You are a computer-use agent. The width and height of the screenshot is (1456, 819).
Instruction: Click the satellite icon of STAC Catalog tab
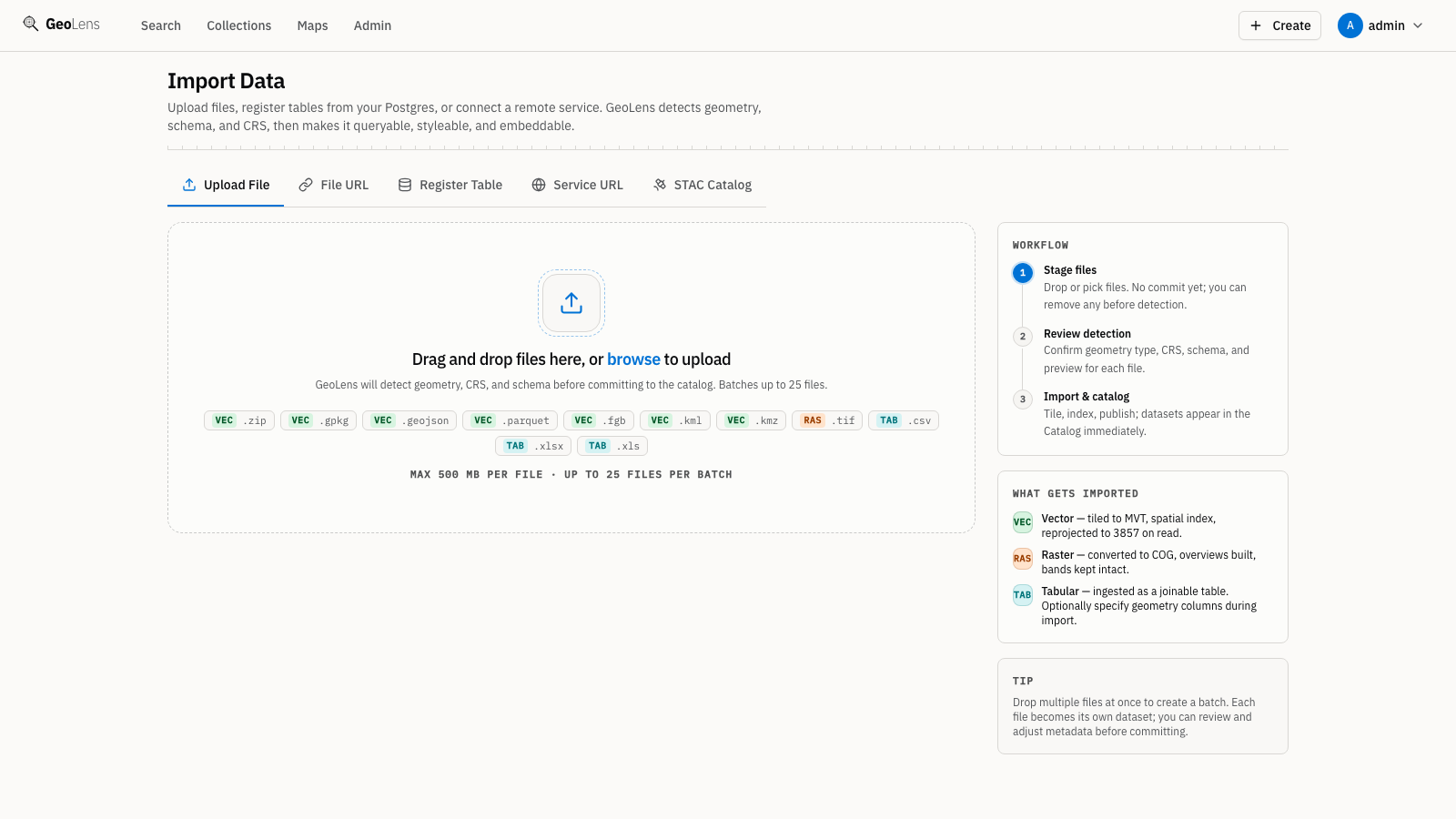[x=660, y=185]
